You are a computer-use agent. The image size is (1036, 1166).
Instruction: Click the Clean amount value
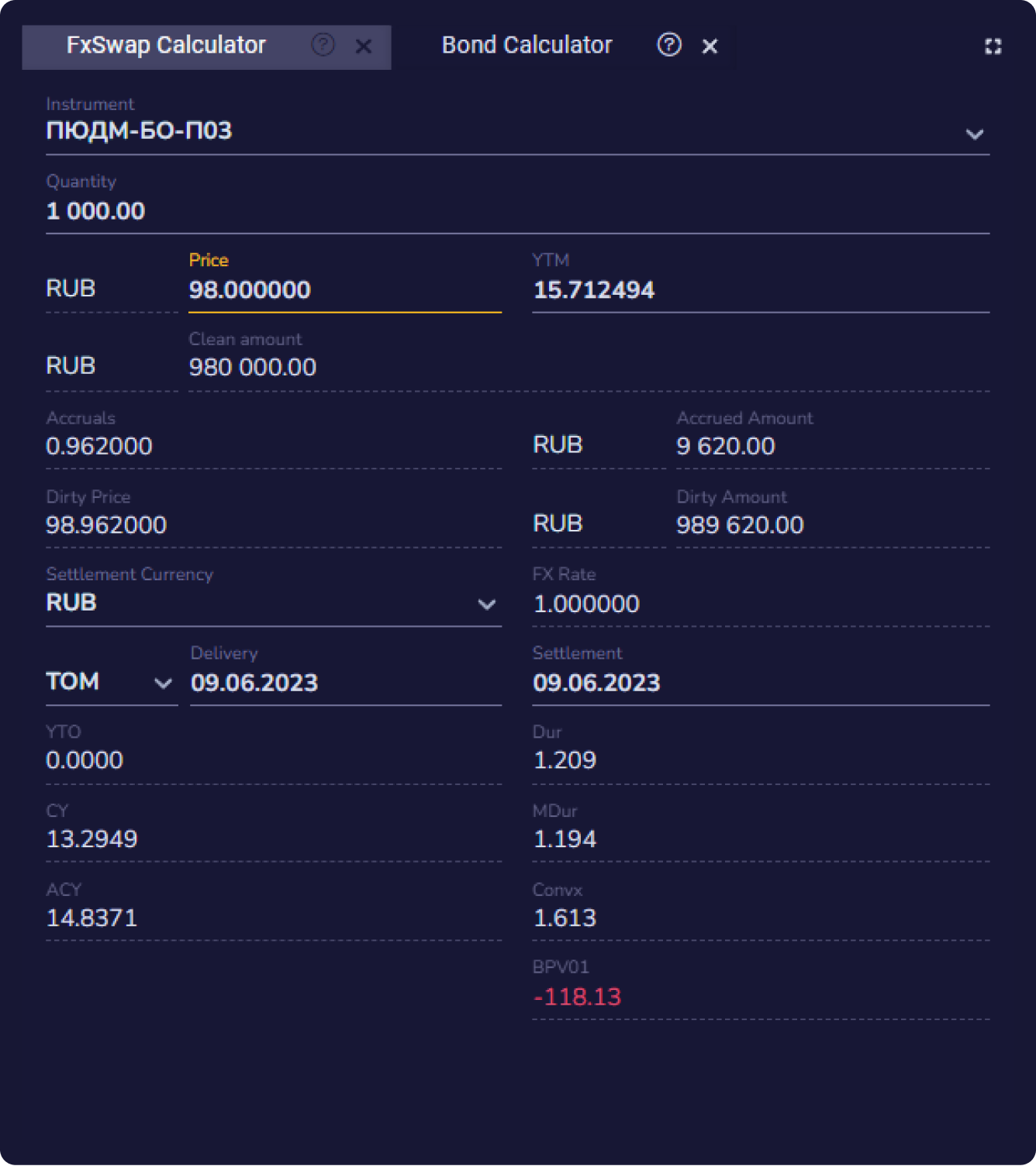coord(253,367)
